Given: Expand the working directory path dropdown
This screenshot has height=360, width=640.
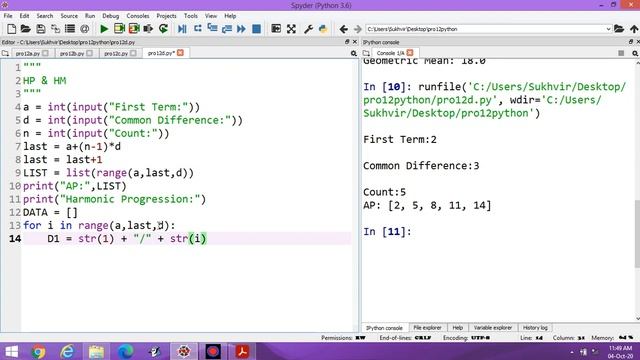Looking at the screenshot, I should (x=608, y=29).
